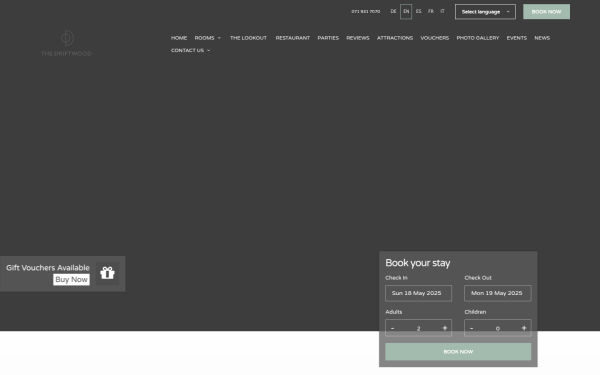Open the Select language dropdown
The width and height of the screenshot is (600, 375).
tap(485, 12)
